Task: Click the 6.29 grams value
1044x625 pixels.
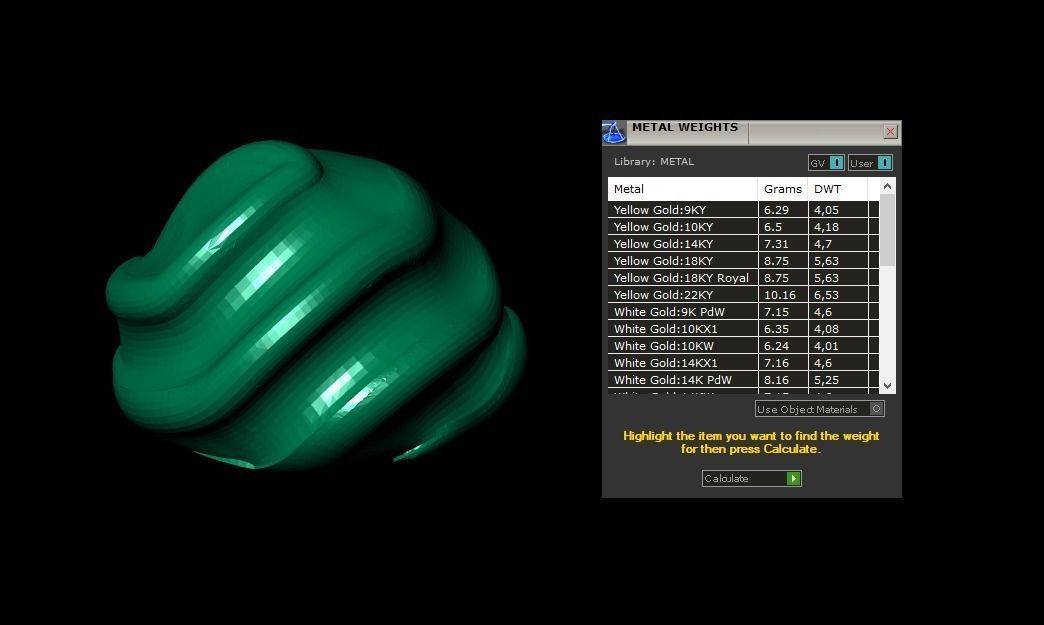Action: (776, 210)
